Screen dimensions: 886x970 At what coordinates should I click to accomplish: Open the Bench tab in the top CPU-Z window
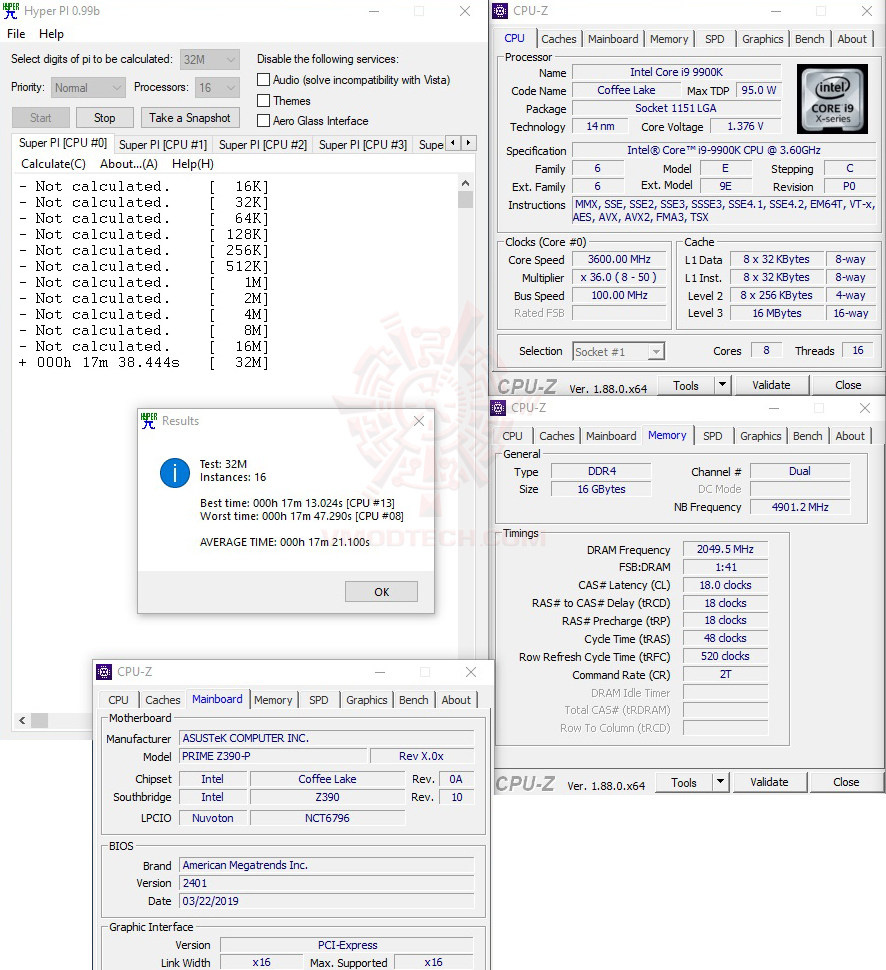[x=809, y=39]
